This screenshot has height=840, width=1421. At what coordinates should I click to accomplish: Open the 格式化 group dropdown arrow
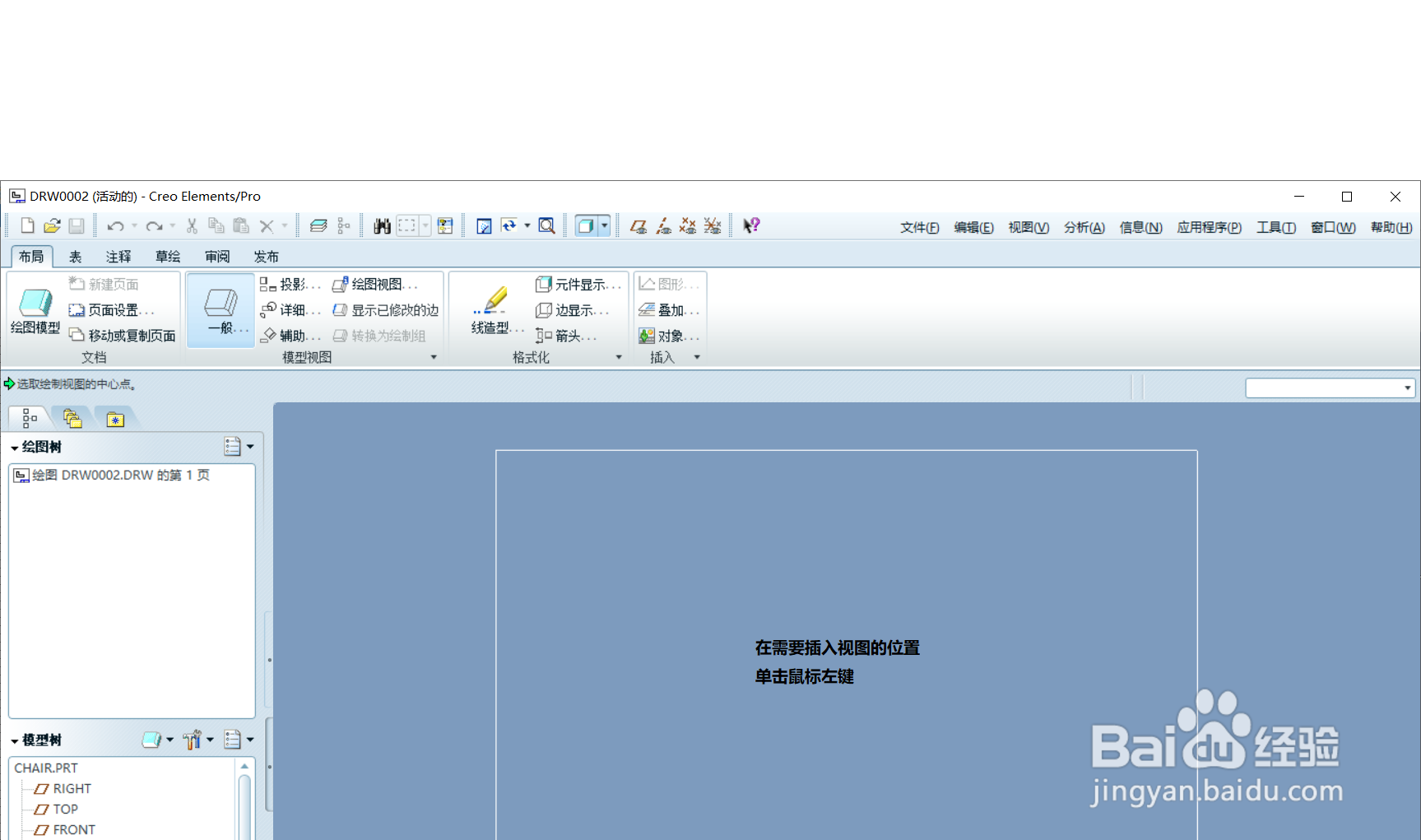tap(619, 356)
